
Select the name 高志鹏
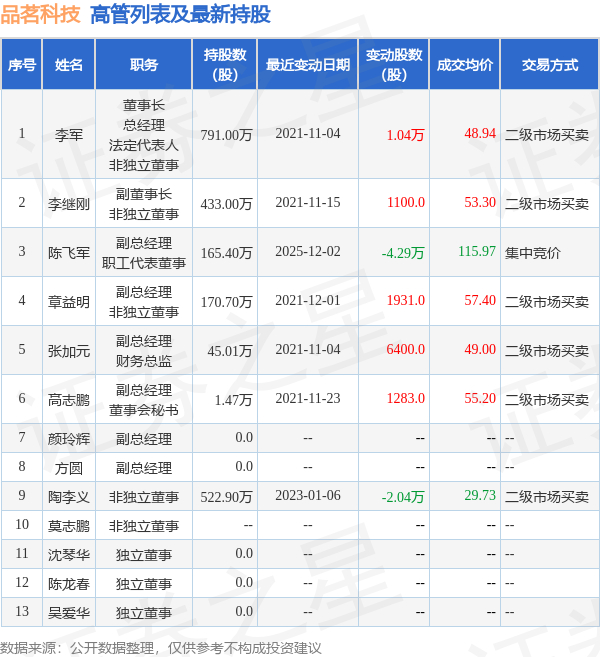pos(69,400)
